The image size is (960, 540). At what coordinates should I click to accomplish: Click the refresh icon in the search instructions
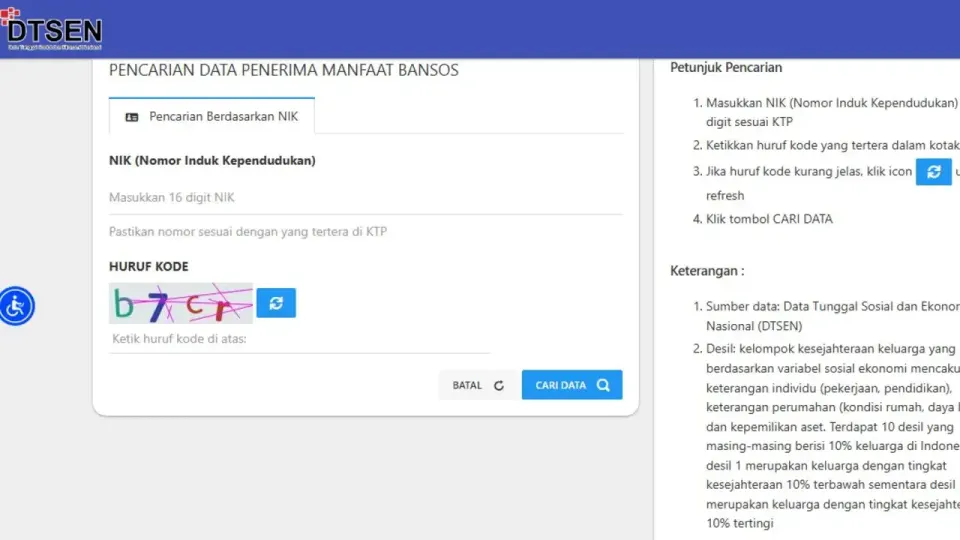coord(934,172)
